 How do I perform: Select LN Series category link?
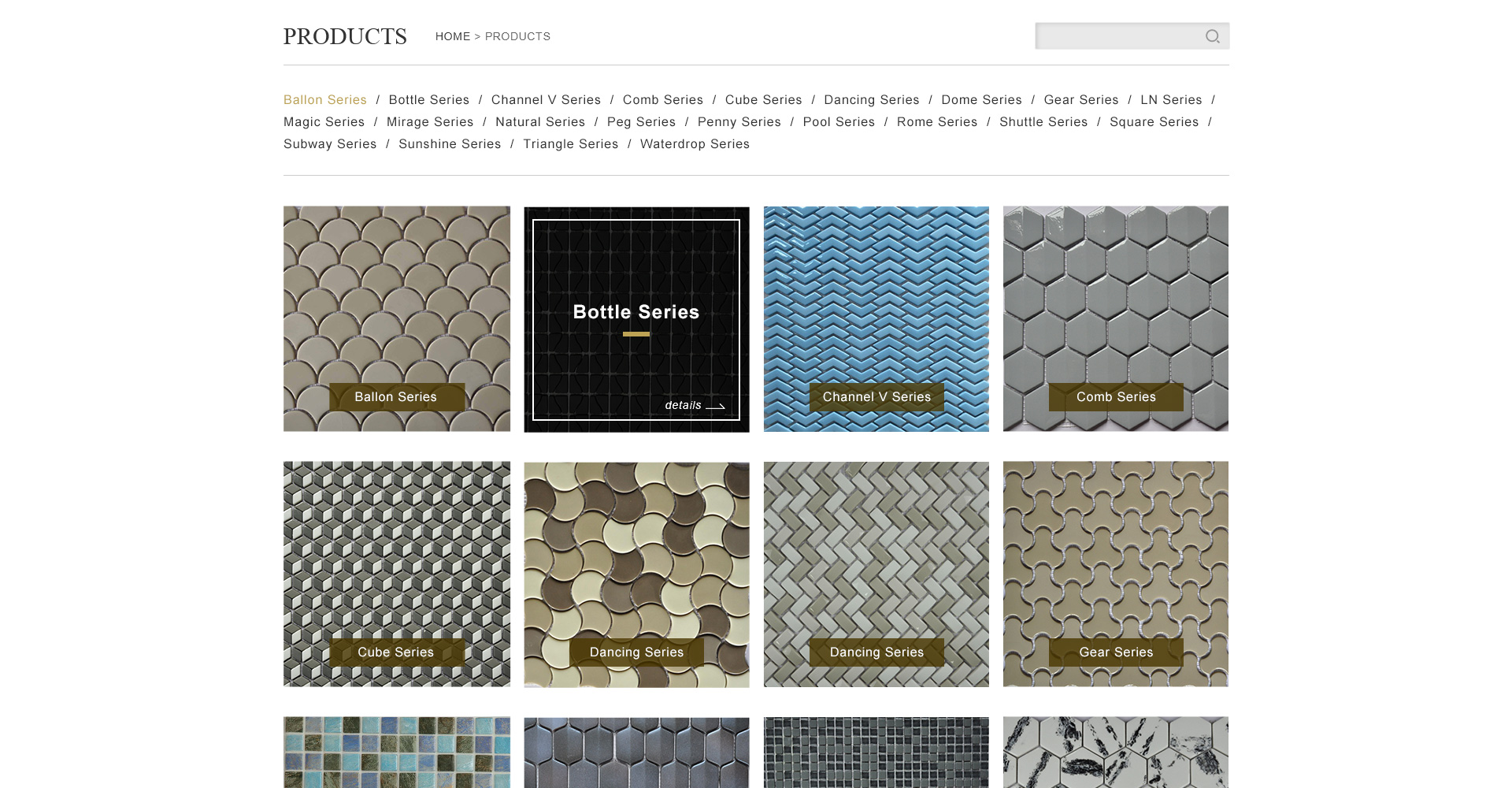[1171, 100]
